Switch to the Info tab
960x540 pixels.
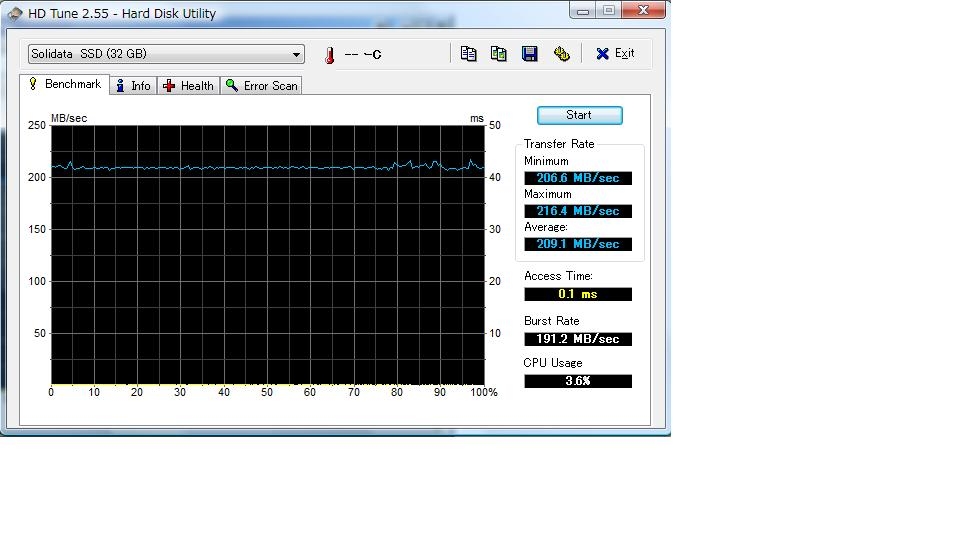[x=133, y=86]
